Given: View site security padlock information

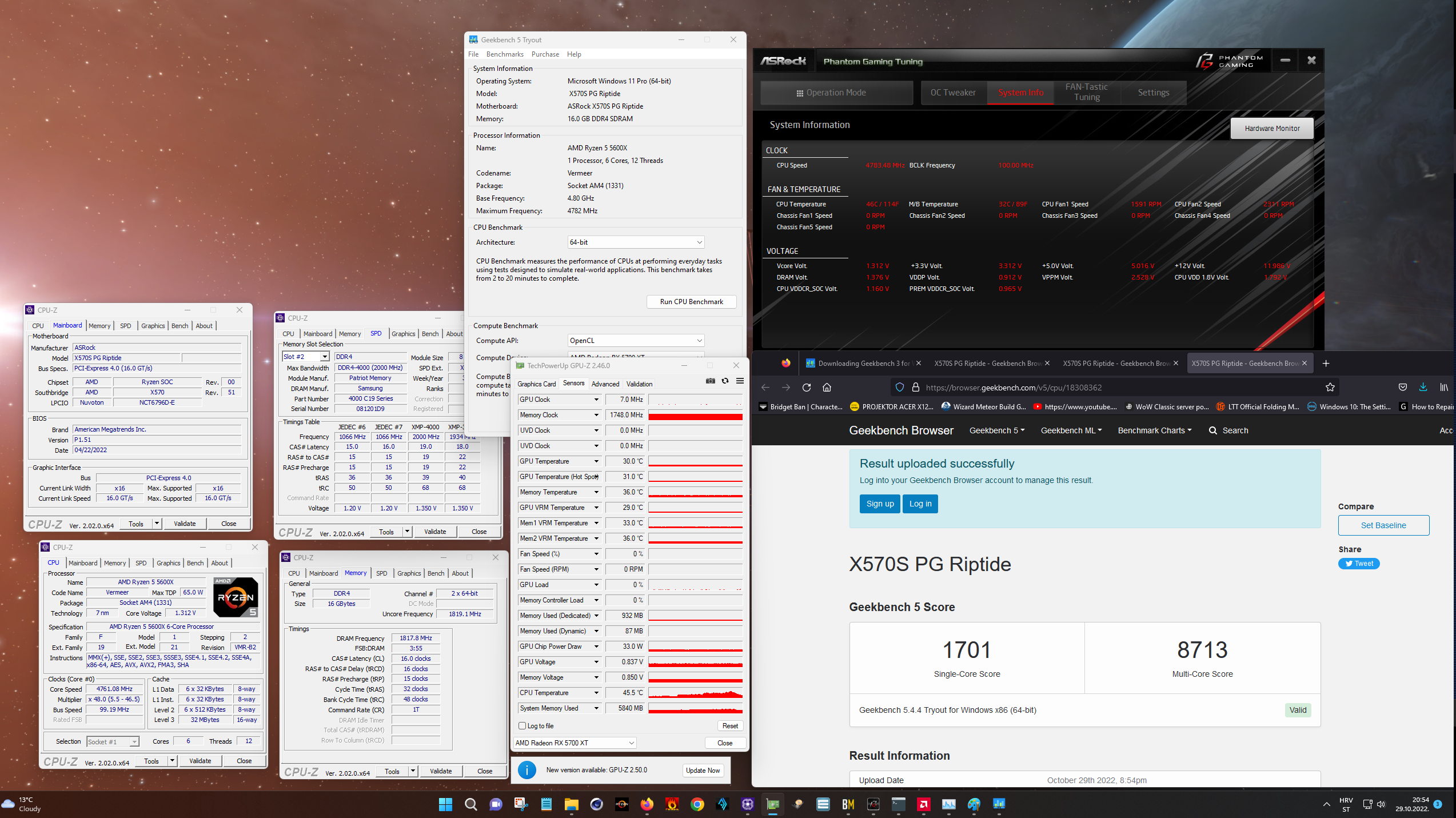Looking at the screenshot, I should coord(915,388).
